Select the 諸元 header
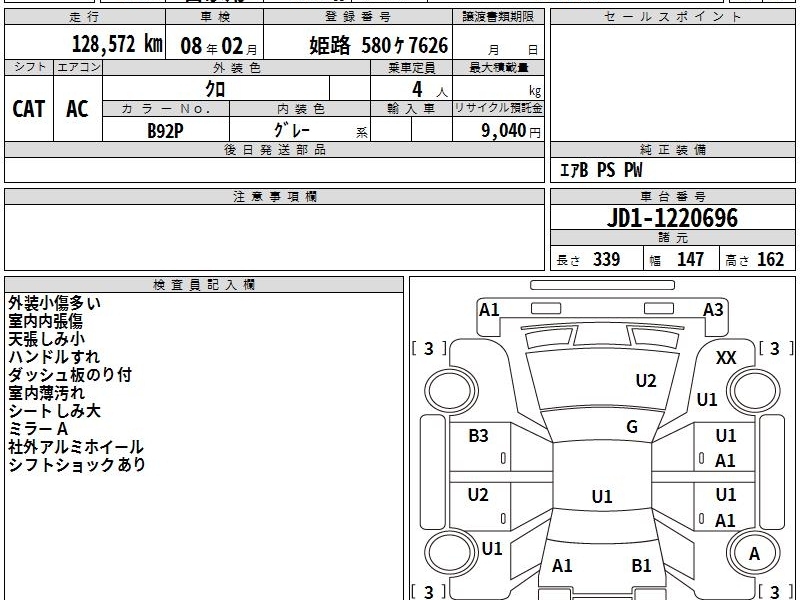This screenshot has width=800, height=600. pyautogui.click(x=672, y=238)
